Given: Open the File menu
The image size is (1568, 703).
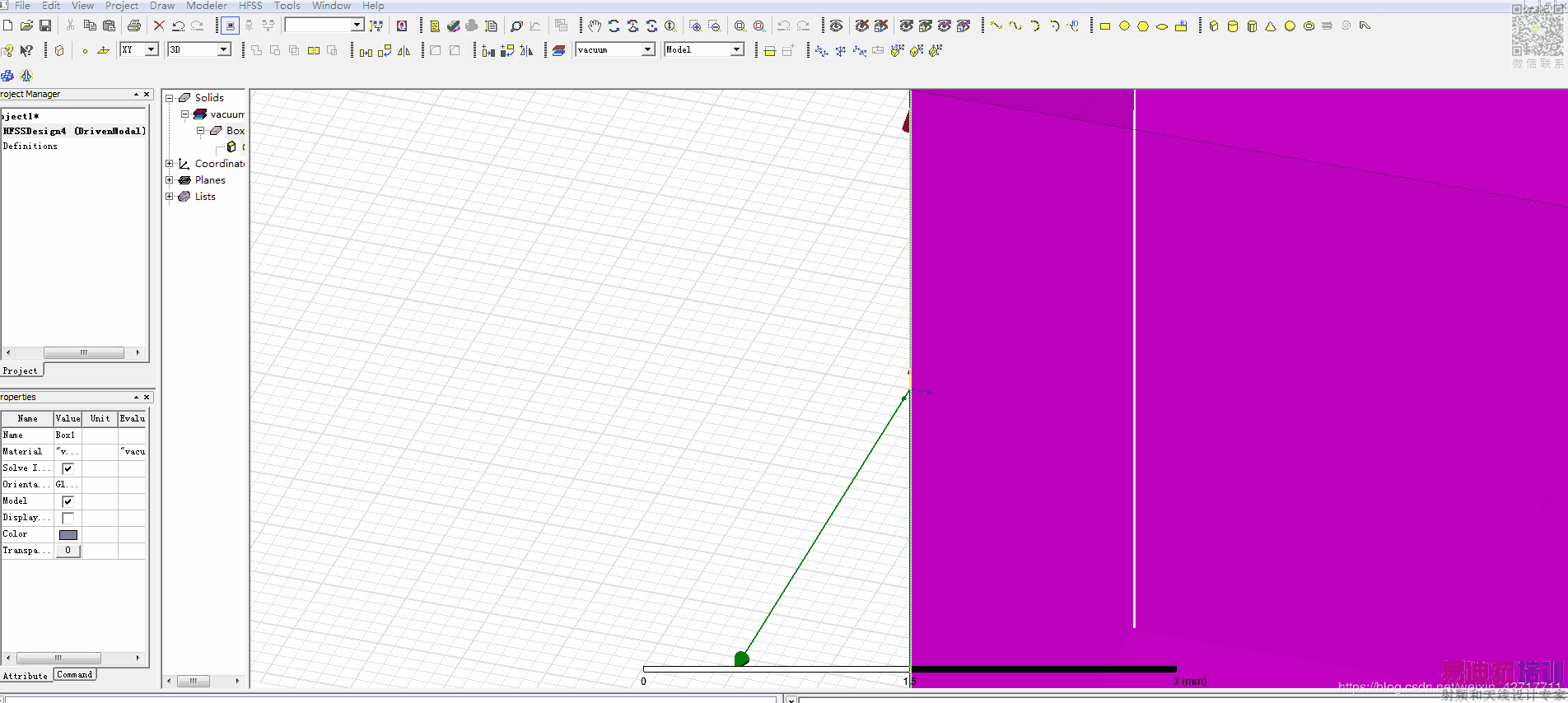Looking at the screenshot, I should (22, 6).
